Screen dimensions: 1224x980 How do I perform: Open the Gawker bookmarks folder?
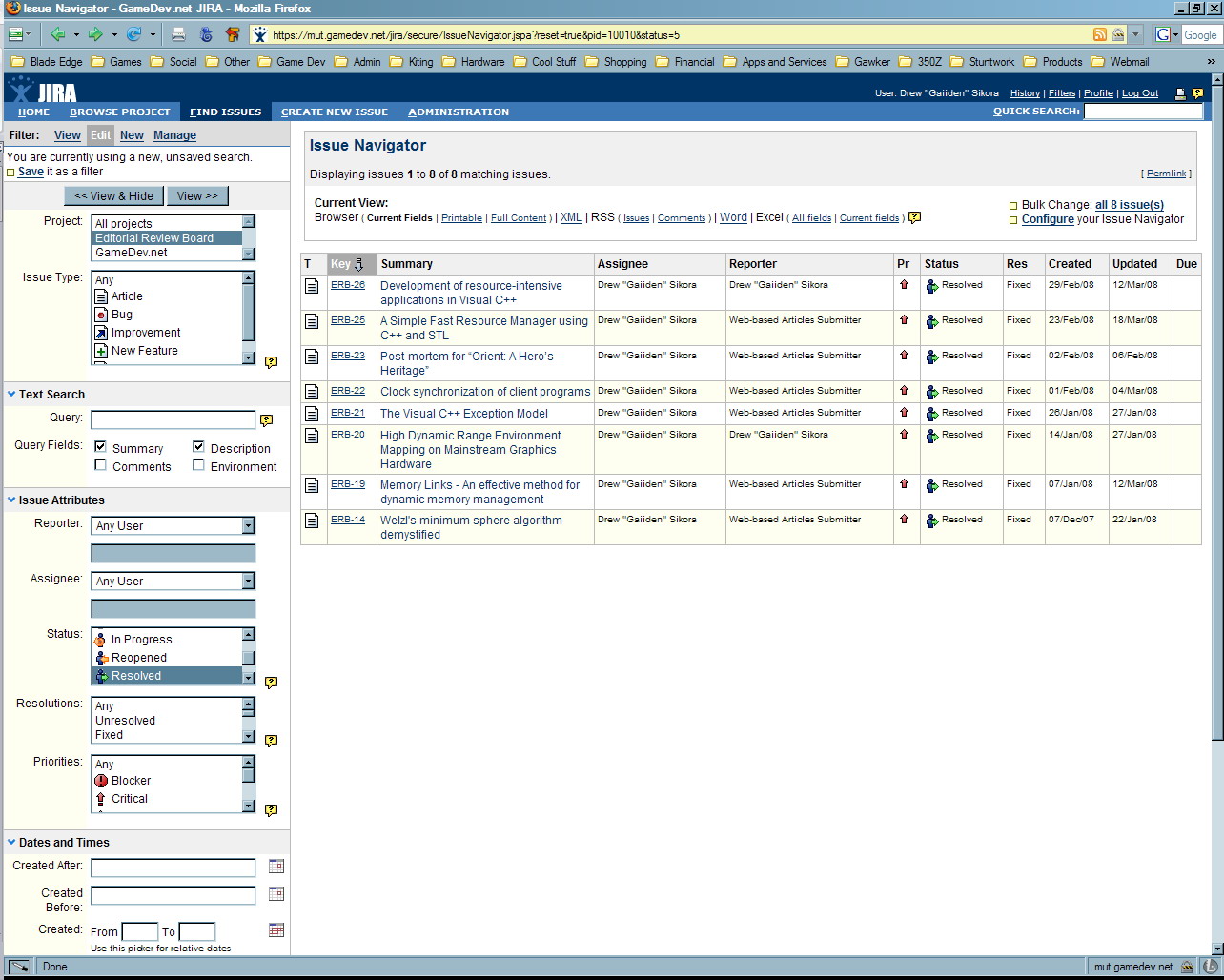(x=862, y=62)
